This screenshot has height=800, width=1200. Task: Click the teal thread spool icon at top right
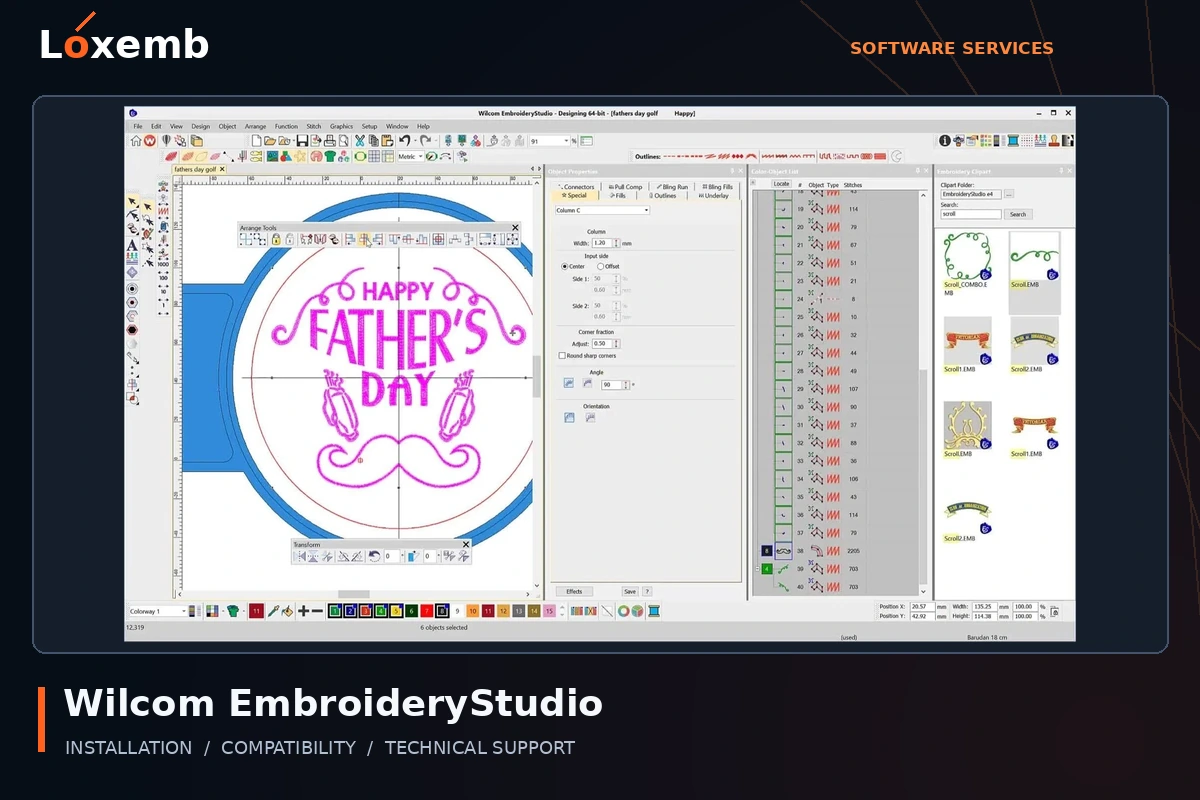point(1013,141)
